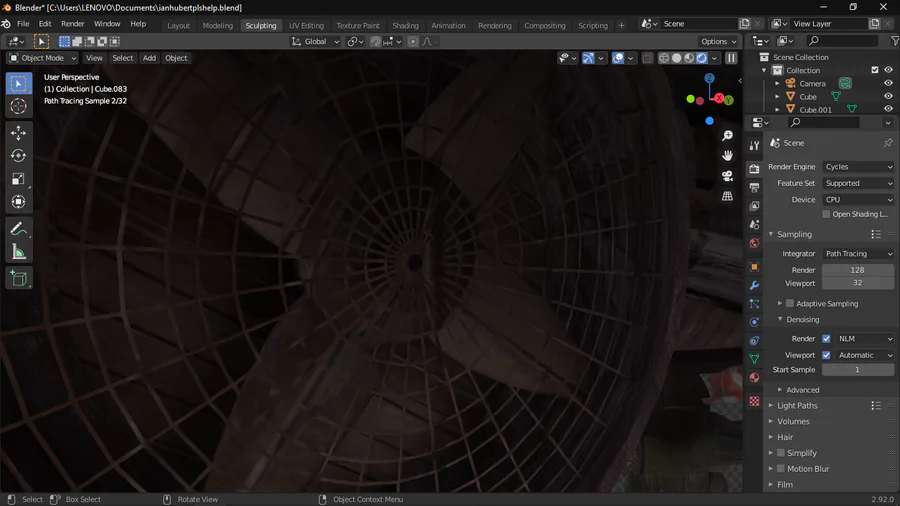900x506 pixels.
Task: Expand the Advanced subpanel
Action: point(802,390)
